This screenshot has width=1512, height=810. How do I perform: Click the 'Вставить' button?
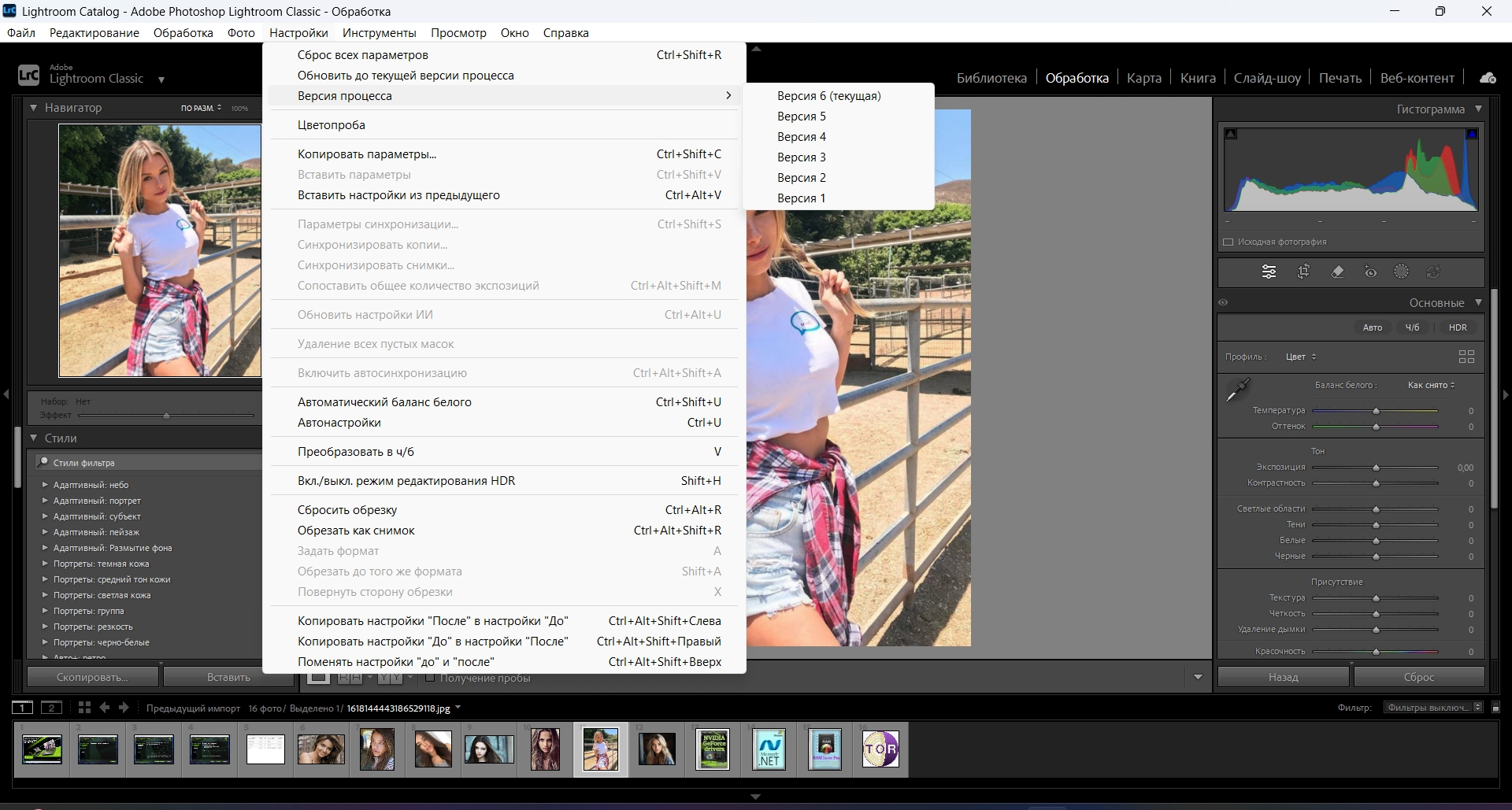click(228, 677)
